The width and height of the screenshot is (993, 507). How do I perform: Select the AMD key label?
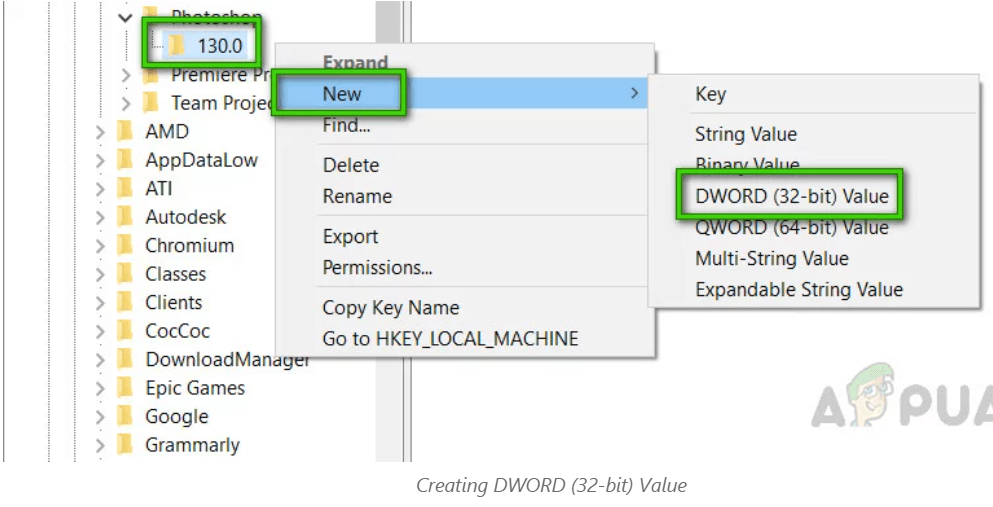click(167, 132)
